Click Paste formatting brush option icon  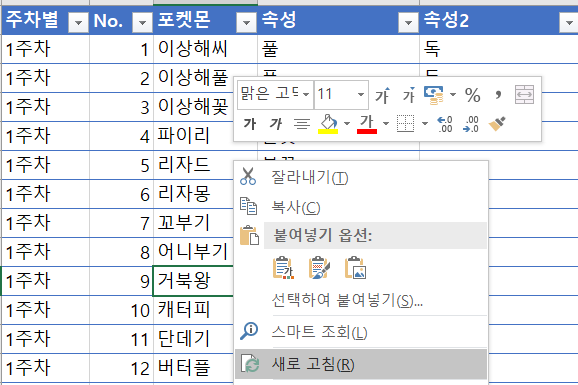pos(319,268)
